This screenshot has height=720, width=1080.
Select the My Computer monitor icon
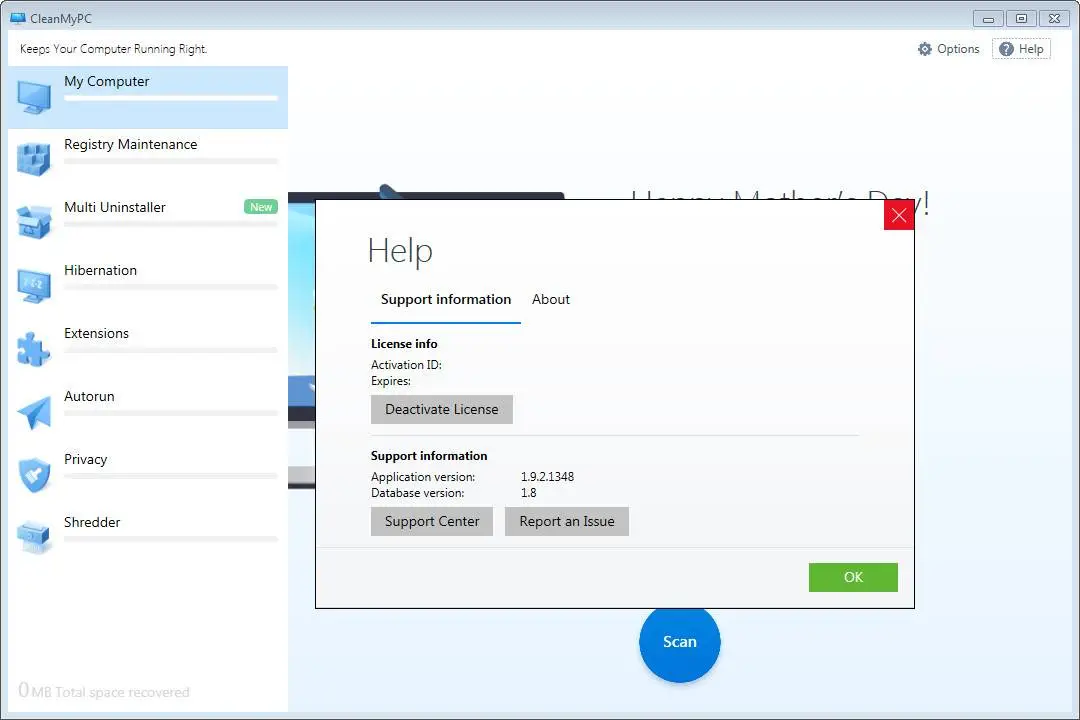pyautogui.click(x=34, y=97)
